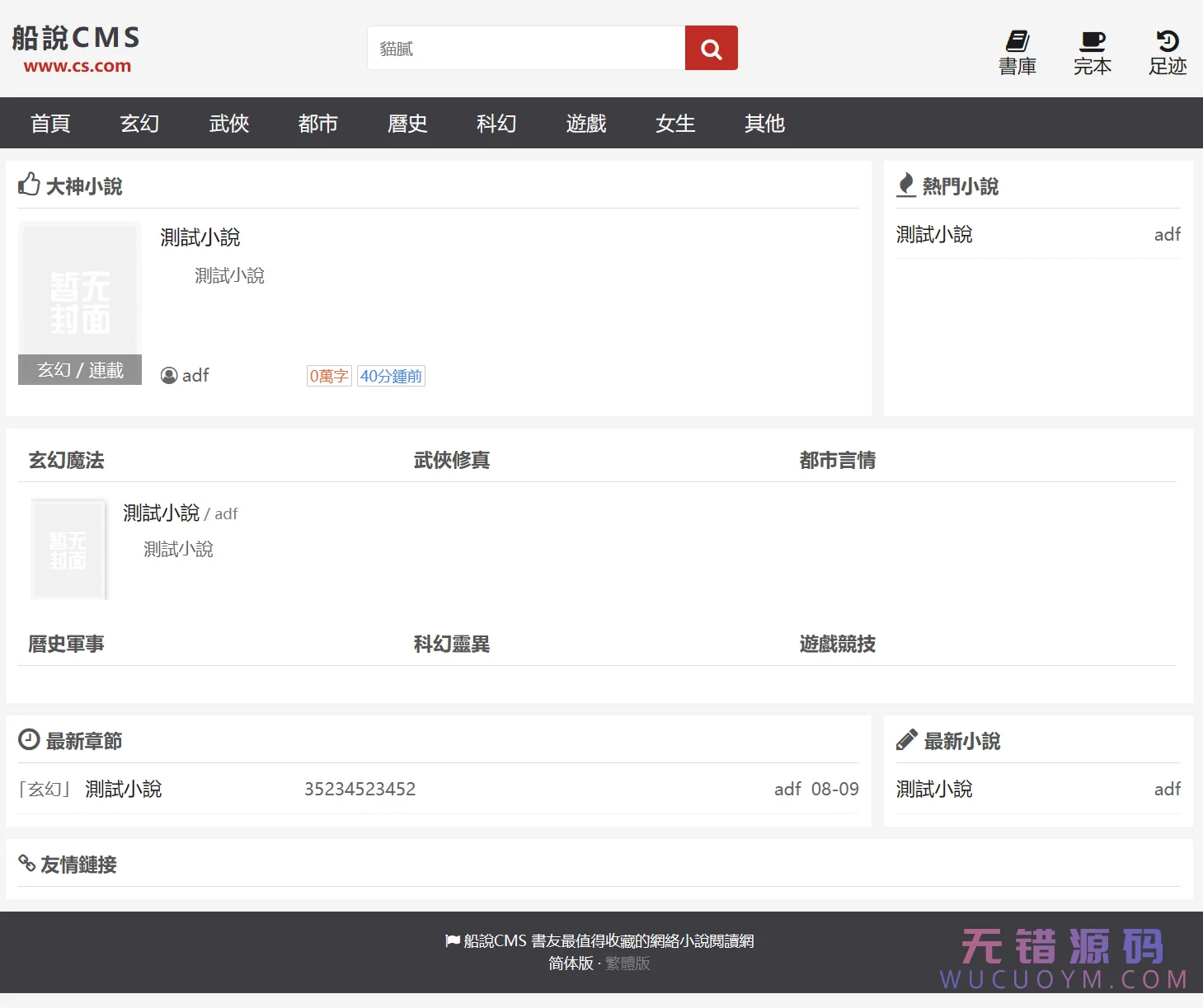Screen dimensions: 1203x1008
Task: Open the 玄幻 category in navigation bar
Action: tap(139, 124)
